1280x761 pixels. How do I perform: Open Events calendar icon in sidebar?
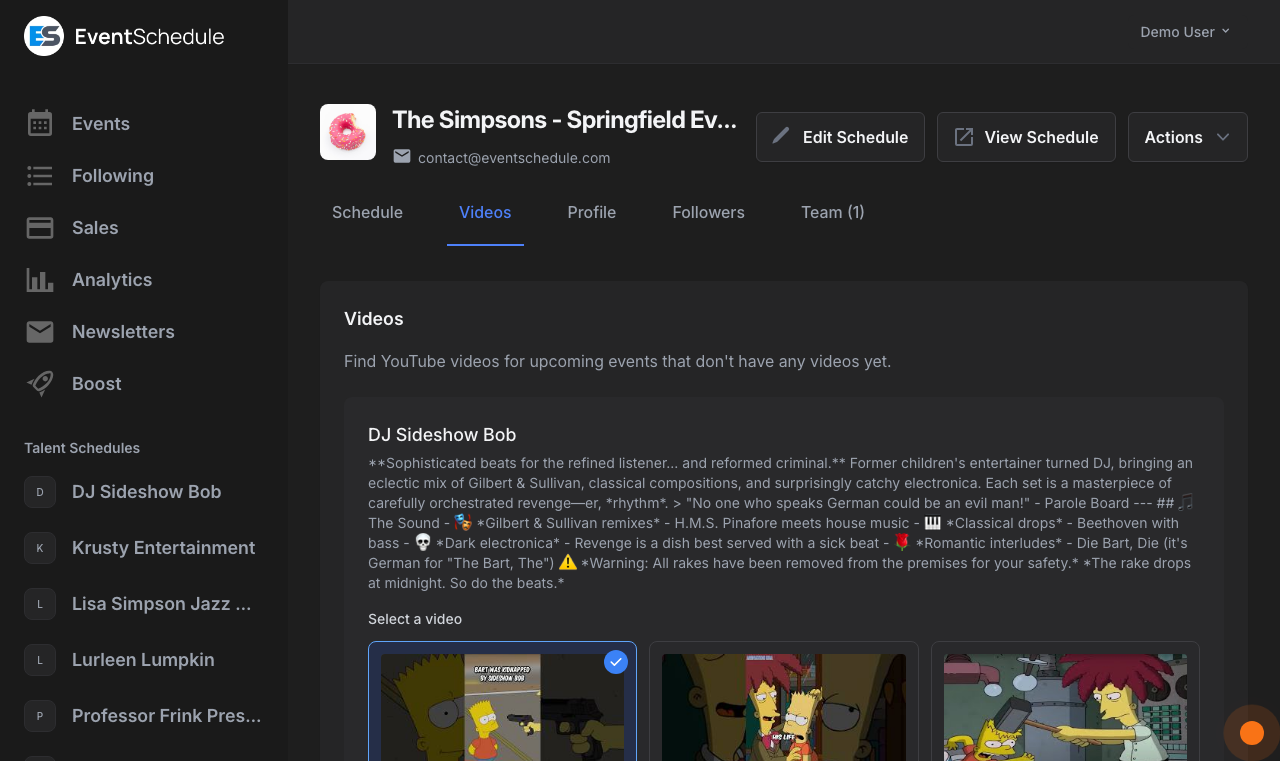(x=40, y=123)
